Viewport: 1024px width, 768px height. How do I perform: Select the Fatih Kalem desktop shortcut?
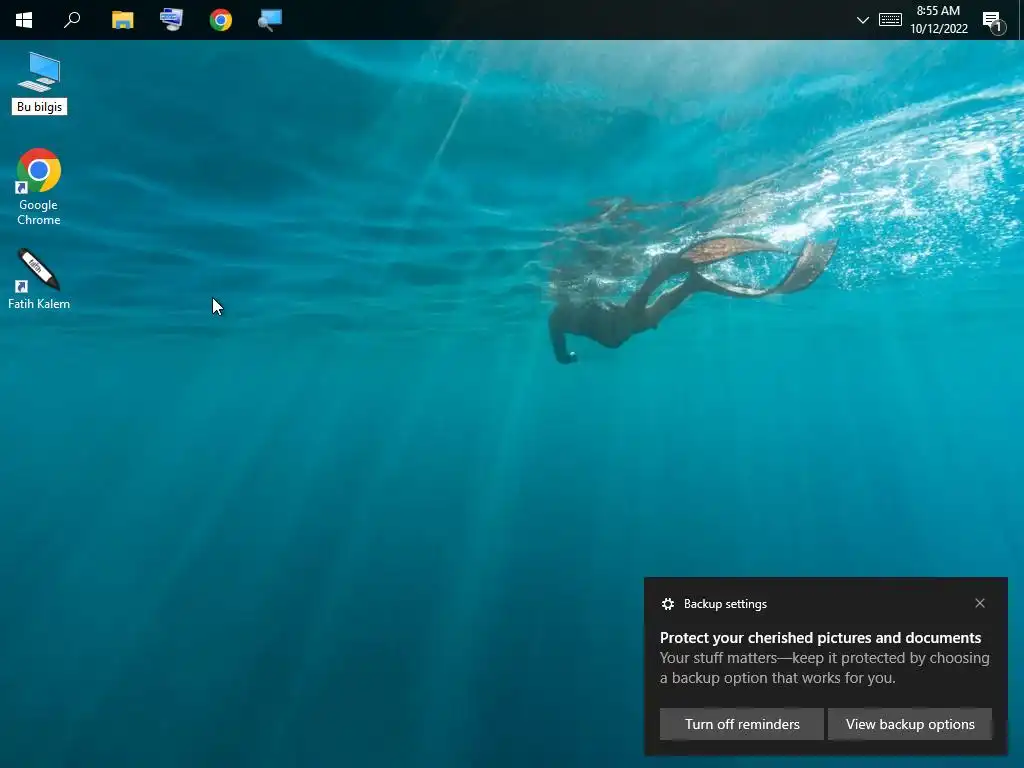point(39,279)
